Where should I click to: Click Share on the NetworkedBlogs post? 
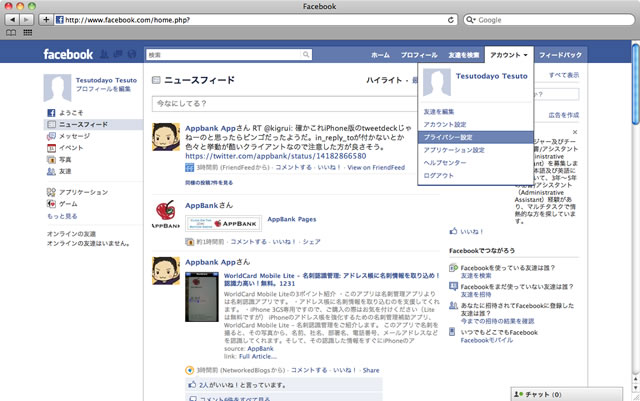371,370
